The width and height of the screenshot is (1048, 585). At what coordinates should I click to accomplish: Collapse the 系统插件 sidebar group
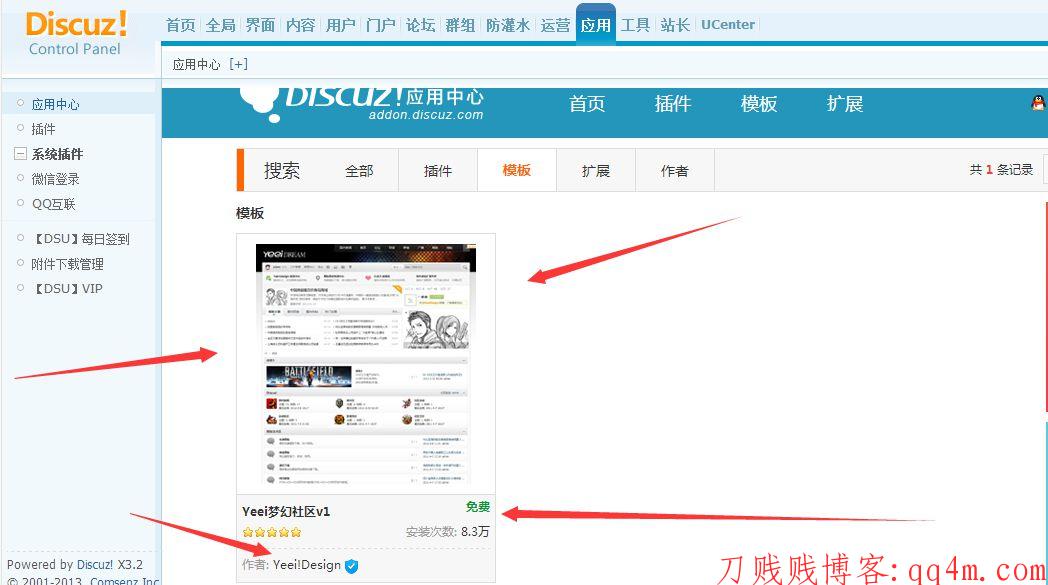click(x=21, y=154)
